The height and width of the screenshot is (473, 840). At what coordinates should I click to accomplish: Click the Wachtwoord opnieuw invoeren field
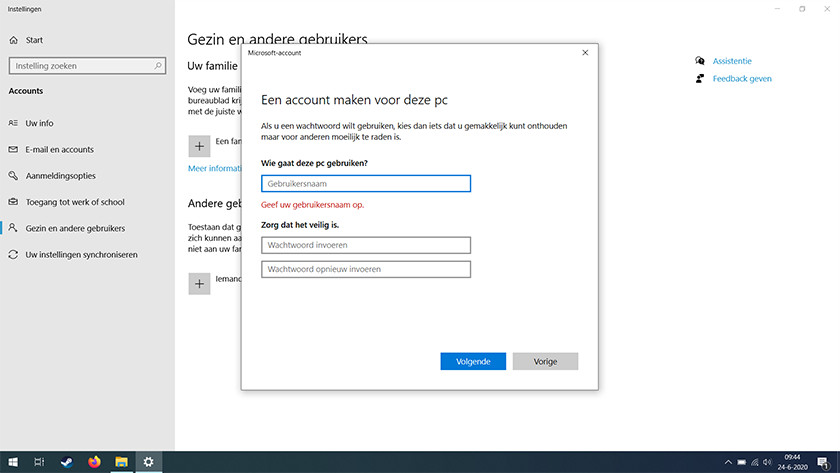(365, 269)
